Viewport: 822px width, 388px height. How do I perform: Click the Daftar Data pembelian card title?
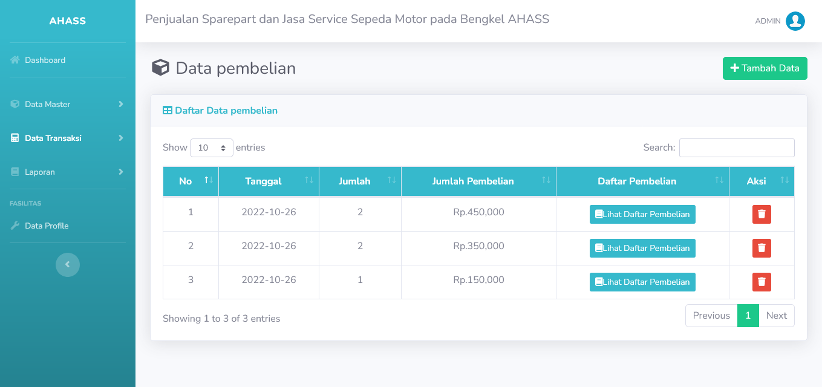[x=226, y=111]
